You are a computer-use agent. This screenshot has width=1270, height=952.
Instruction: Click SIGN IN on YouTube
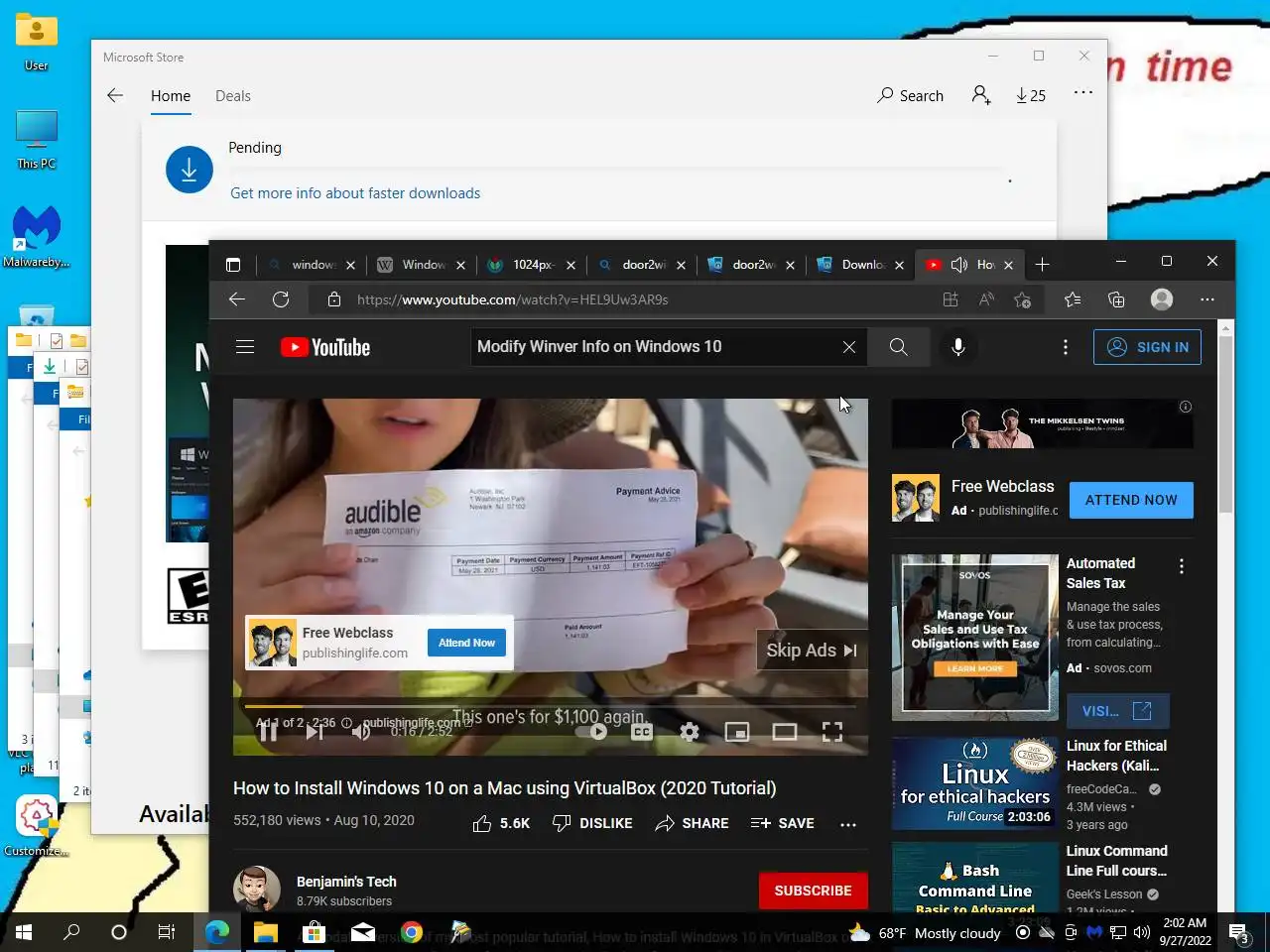(1147, 347)
